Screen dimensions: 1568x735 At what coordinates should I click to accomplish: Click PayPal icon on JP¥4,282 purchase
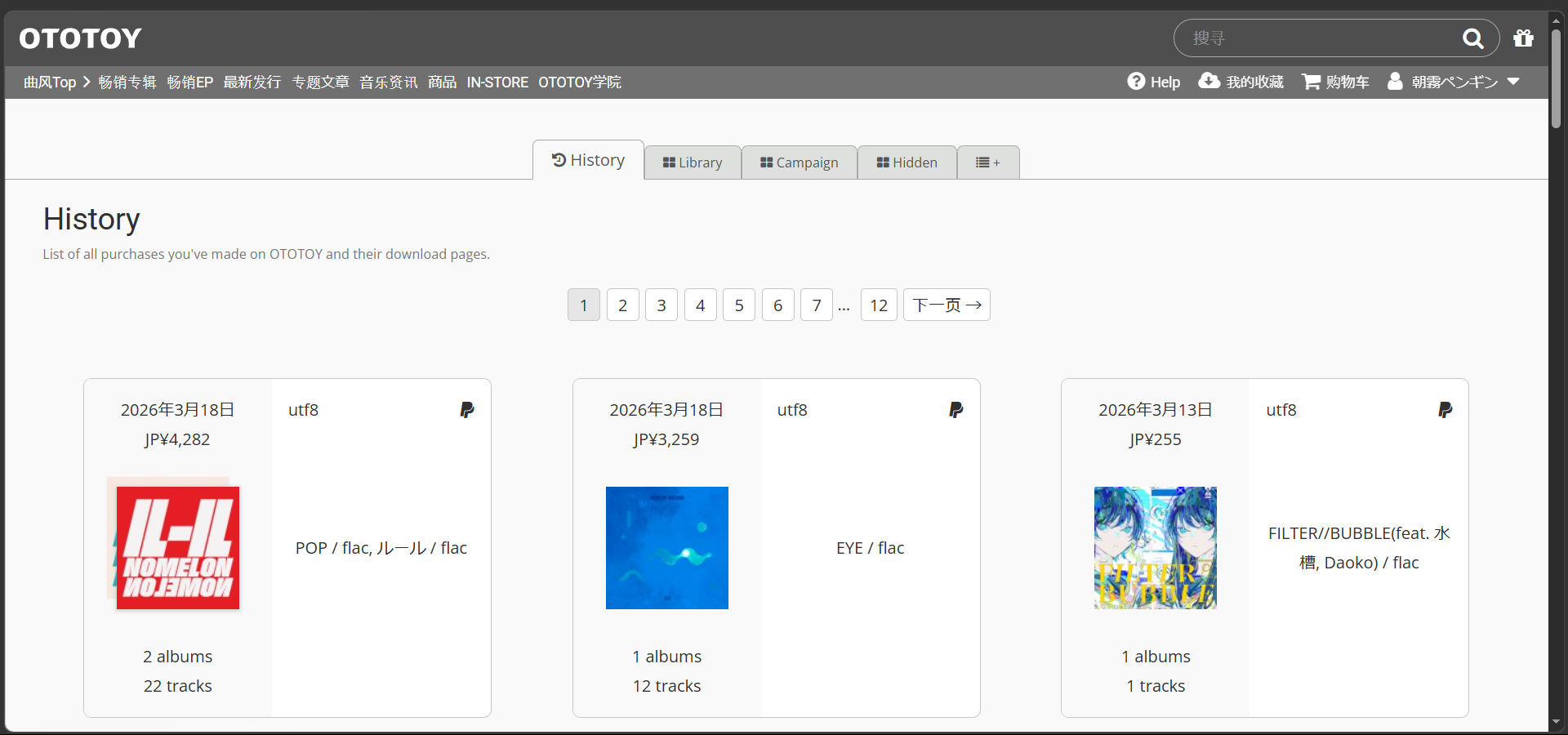coord(467,410)
